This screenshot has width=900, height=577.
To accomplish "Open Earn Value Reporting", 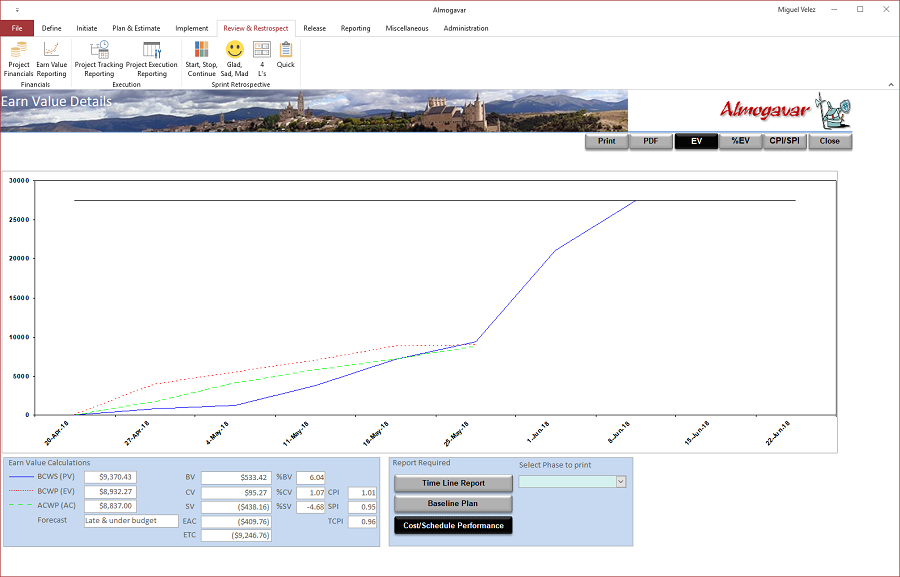I will 52,59.
